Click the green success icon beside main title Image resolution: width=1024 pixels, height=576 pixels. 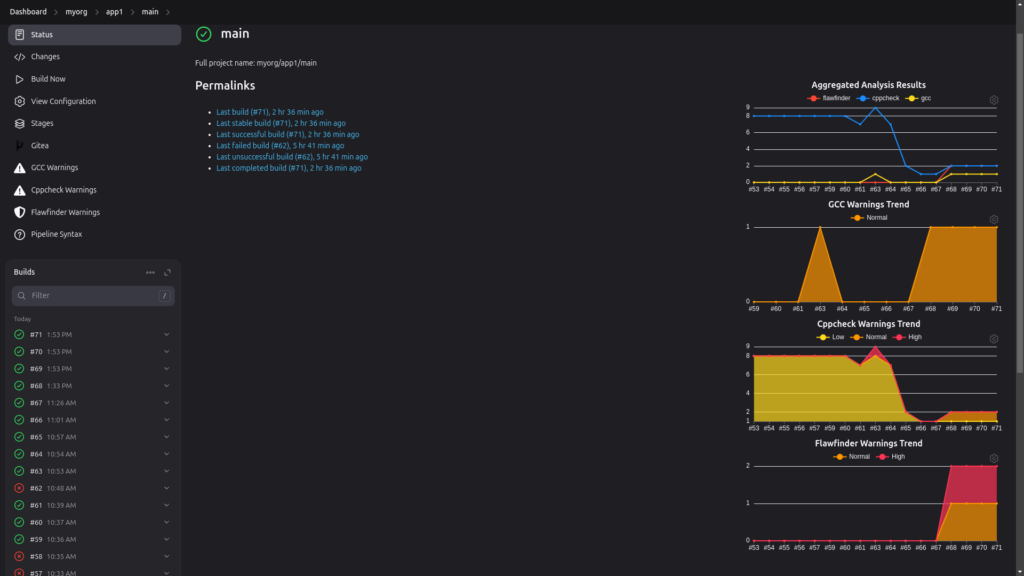pos(204,34)
